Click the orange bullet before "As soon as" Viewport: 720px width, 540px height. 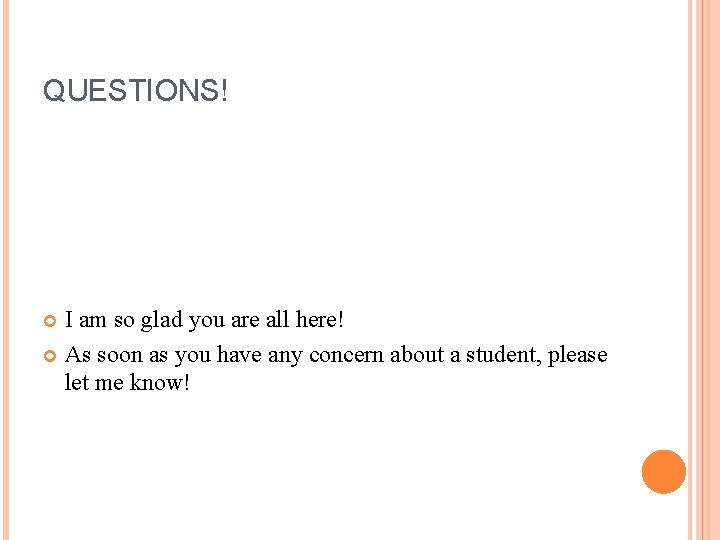click(x=51, y=357)
